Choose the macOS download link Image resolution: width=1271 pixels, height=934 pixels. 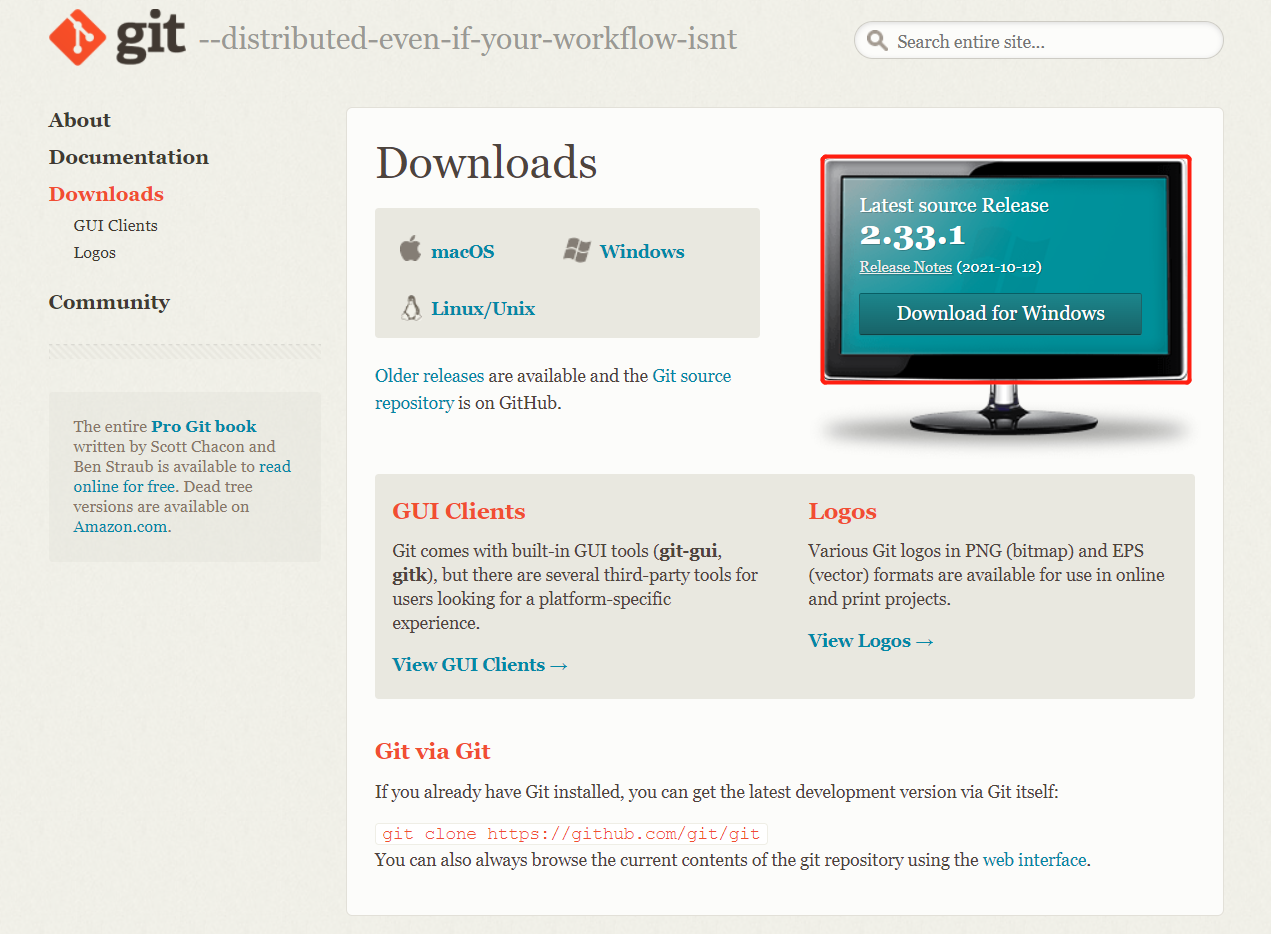click(x=463, y=251)
